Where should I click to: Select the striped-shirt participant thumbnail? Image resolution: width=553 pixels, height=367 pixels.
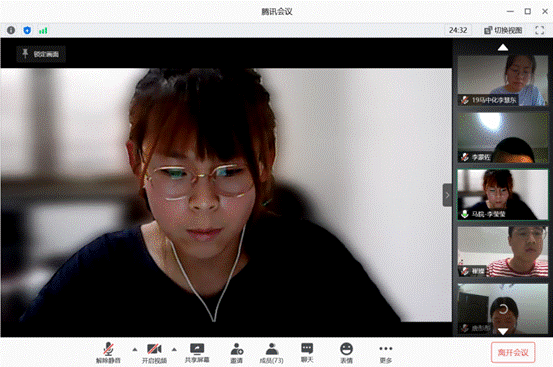click(x=503, y=251)
